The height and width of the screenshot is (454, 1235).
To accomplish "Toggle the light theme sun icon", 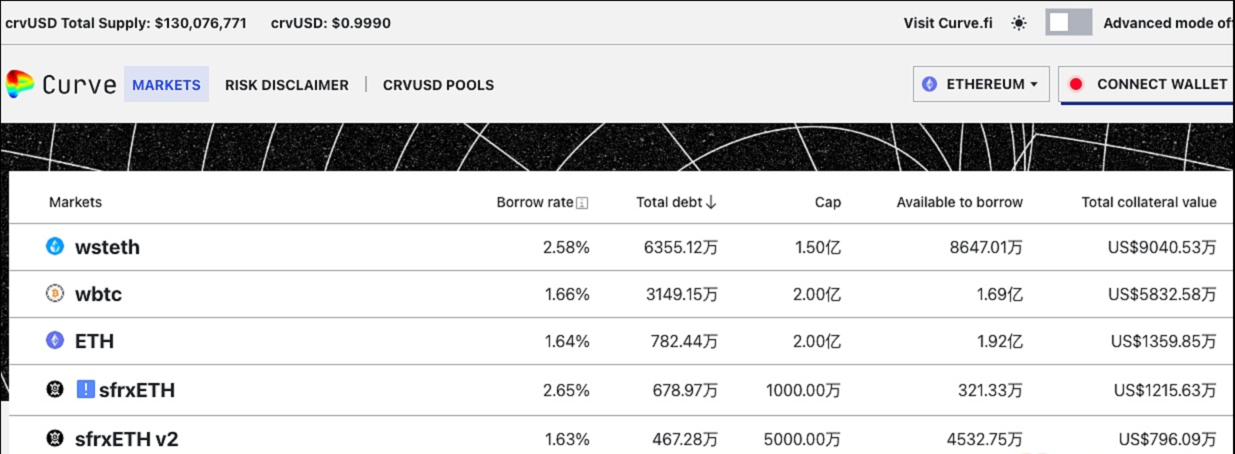I will coord(1019,23).
